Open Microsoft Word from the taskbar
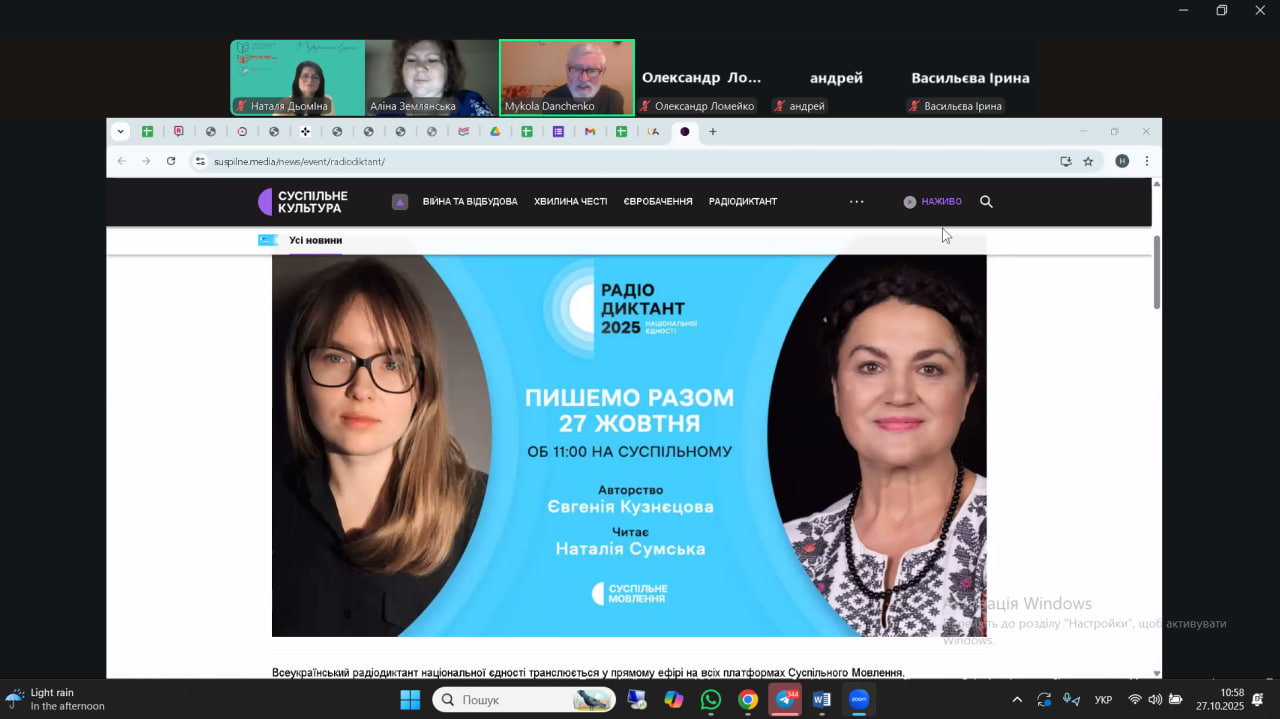Image resolution: width=1280 pixels, height=719 pixels. pyautogui.click(x=822, y=700)
